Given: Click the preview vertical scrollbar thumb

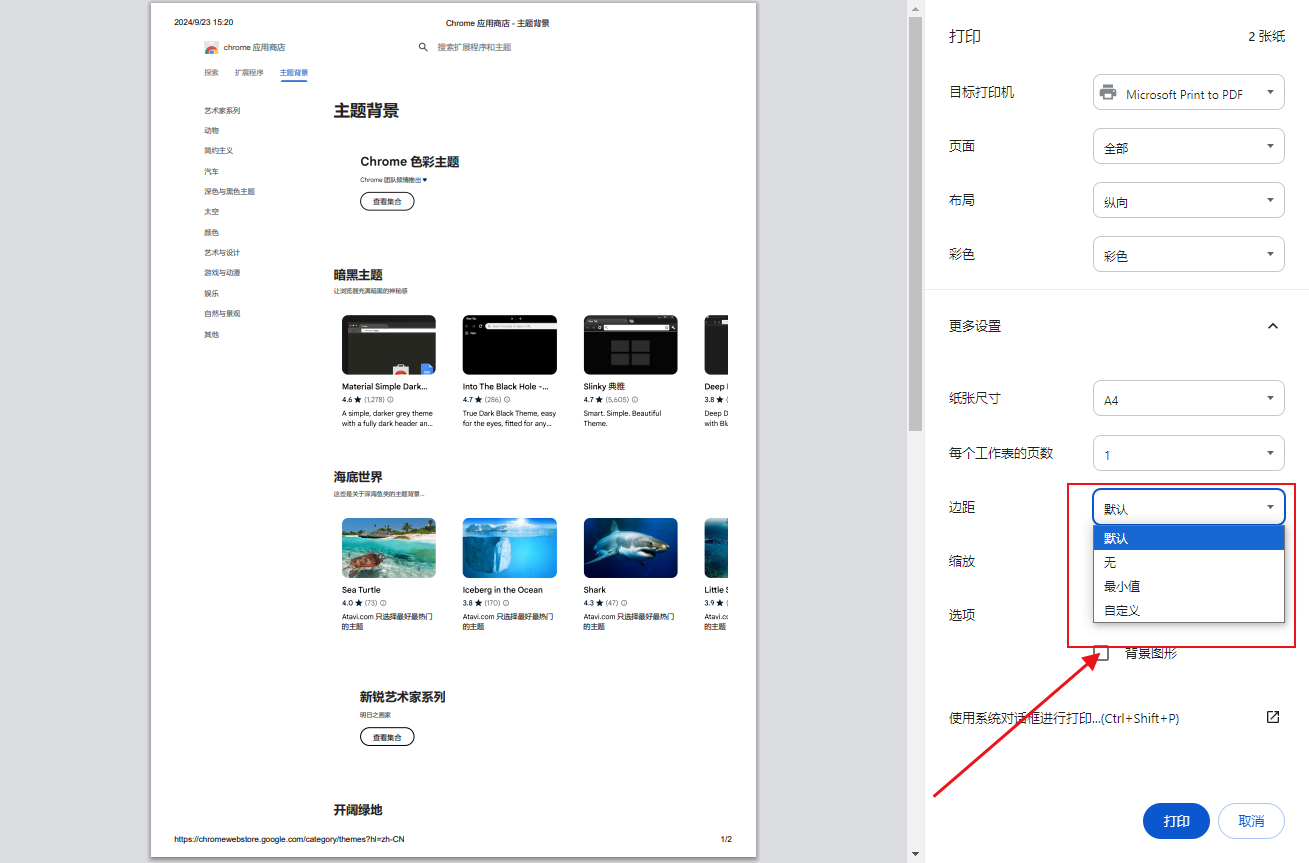Looking at the screenshot, I should (x=915, y=223).
